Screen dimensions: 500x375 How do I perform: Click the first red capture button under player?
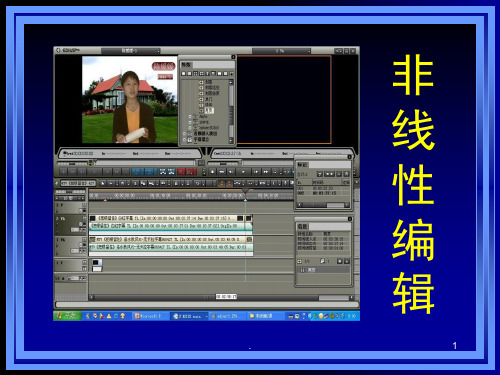[x=182, y=172]
